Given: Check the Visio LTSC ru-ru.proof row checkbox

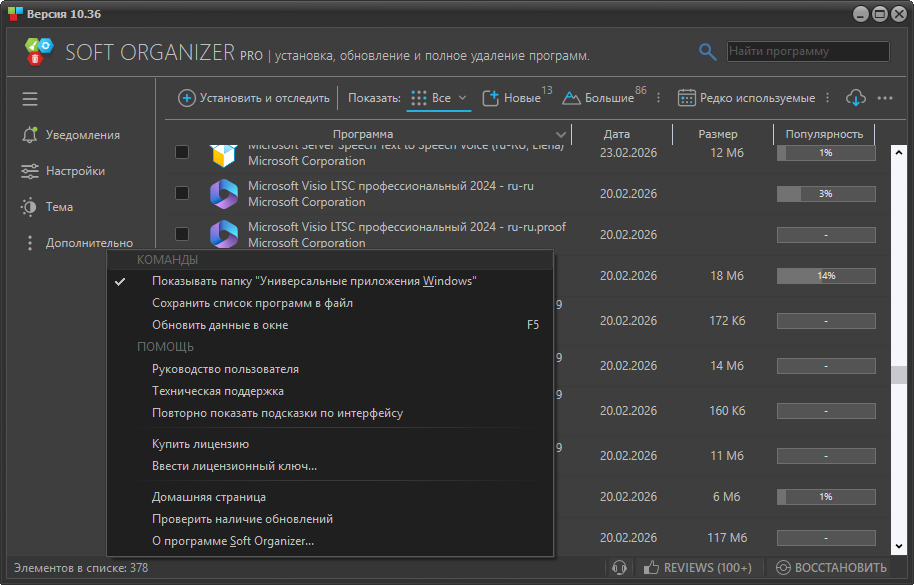Looking at the screenshot, I should (x=182, y=234).
